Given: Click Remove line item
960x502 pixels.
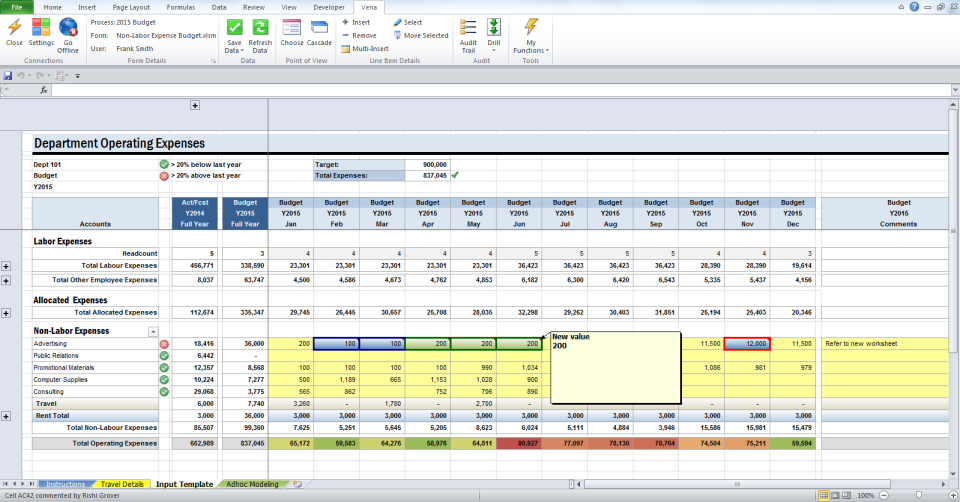Looking at the screenshot, I should [359, 36].
